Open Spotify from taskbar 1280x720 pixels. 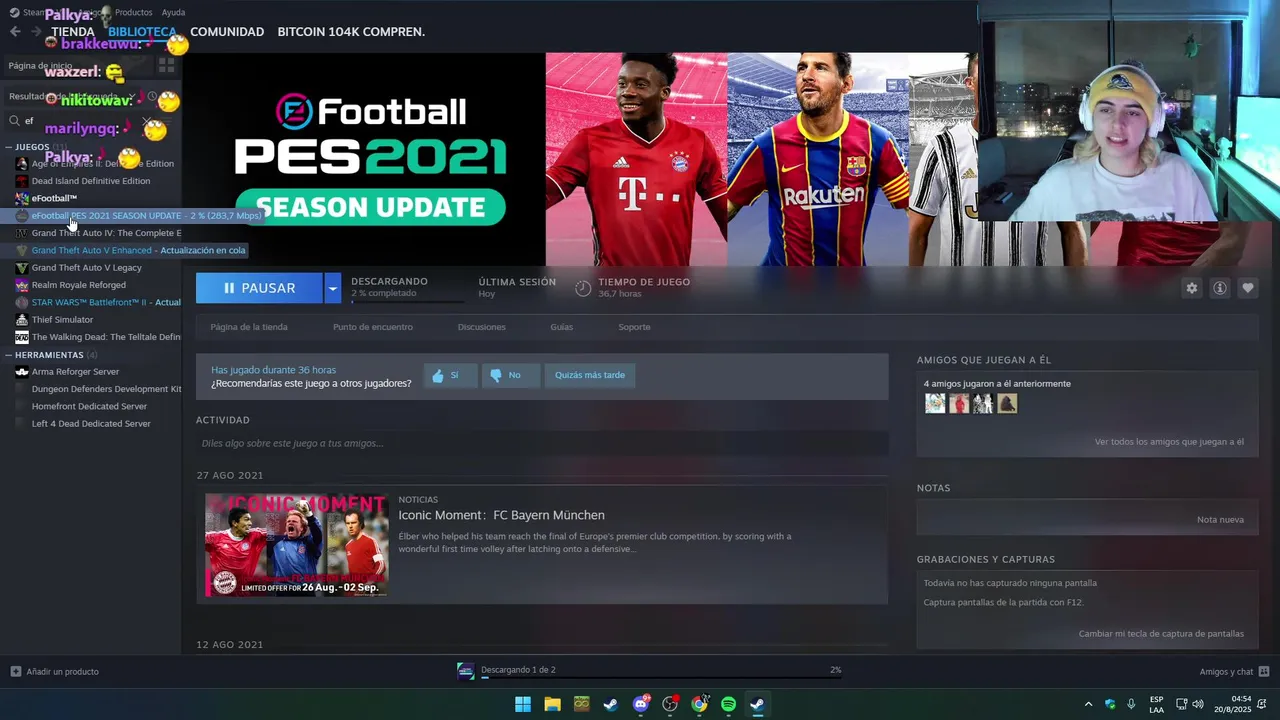coord(728,704)
